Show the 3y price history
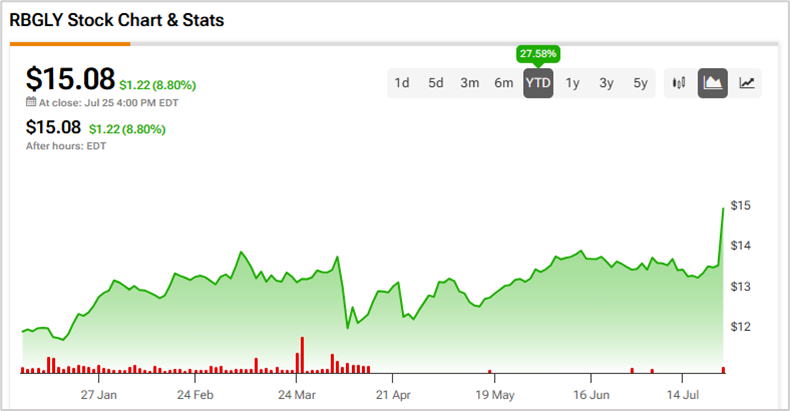 click(x=606, y=83)
